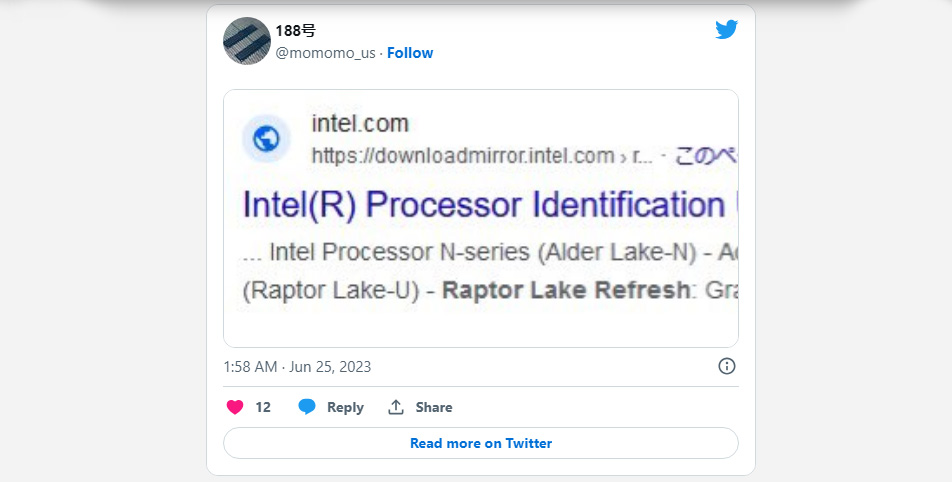Click the globe icon beside intel.com
952x482 pixels.
[266, 138]
